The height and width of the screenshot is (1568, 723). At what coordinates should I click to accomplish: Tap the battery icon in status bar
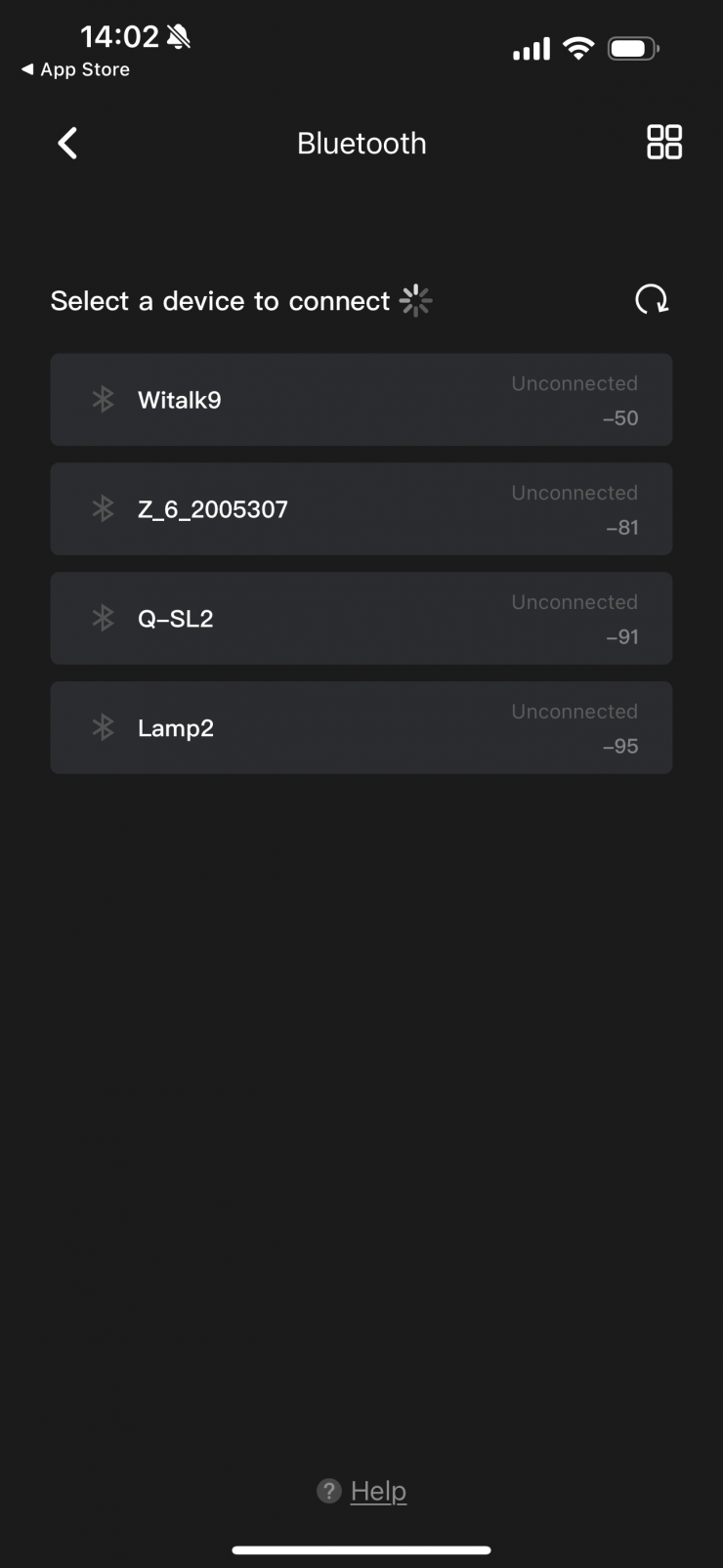point(633,48)
